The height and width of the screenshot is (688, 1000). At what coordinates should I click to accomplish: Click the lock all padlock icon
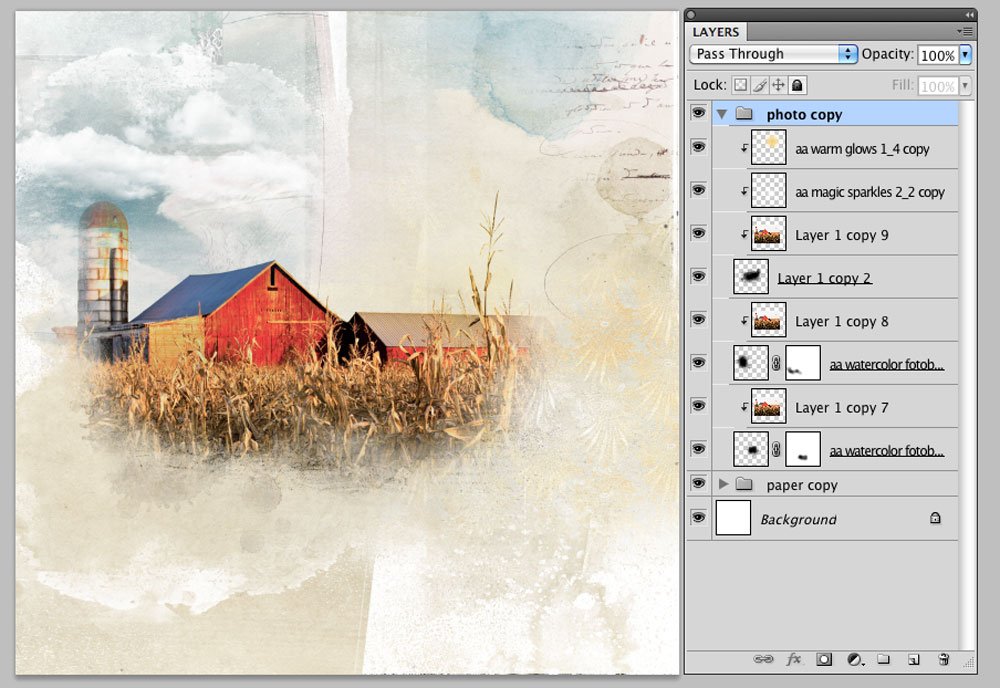pos(797,85)
